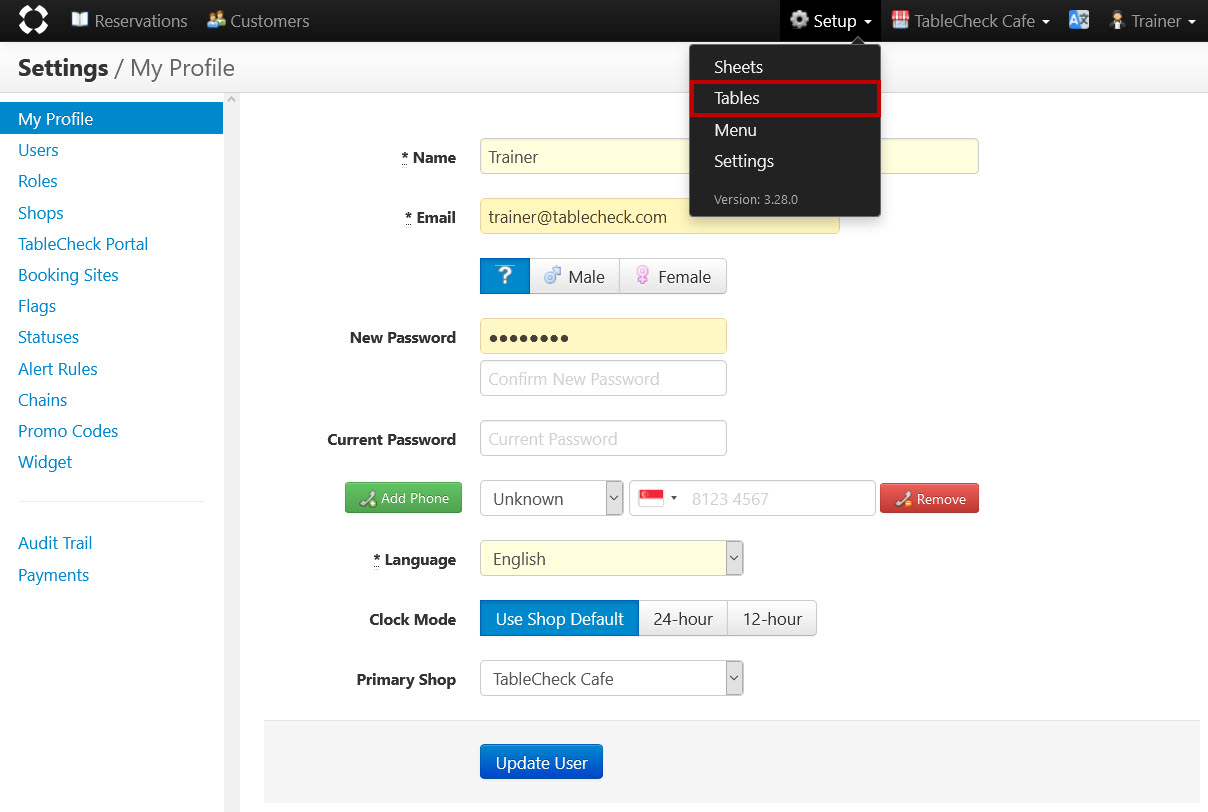Open the Users sidebar link

38,150
